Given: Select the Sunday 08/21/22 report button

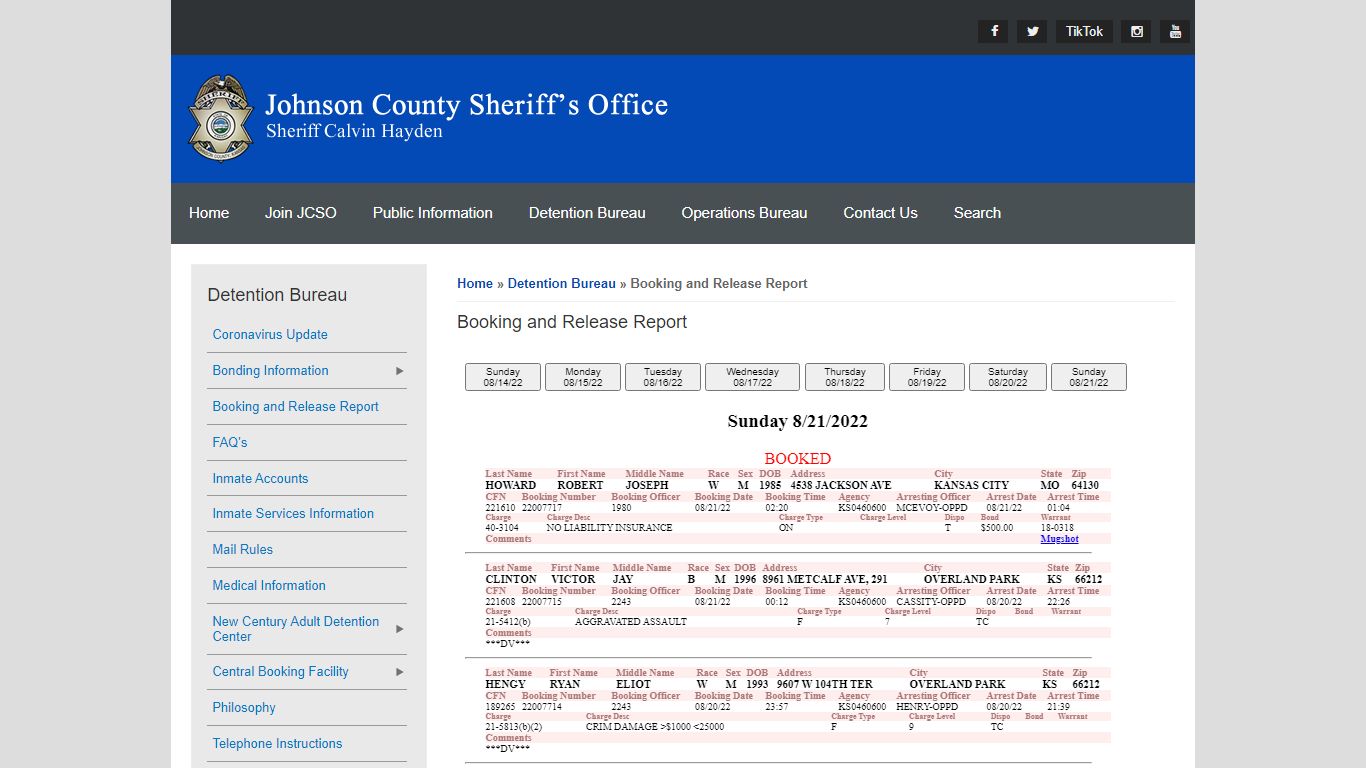Looking at the screenshot, I should (x=1089, y=377).
